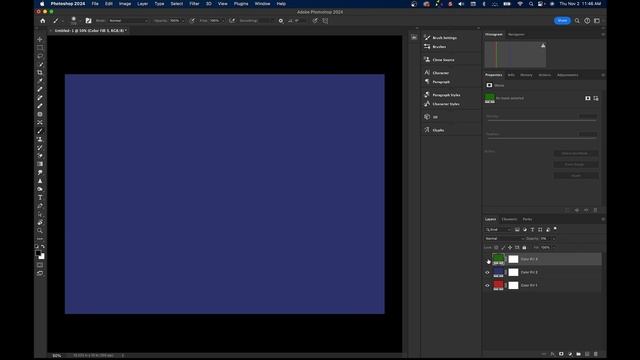Click foreground/background color swatches
Viewport: 640px width, 360px height.
[40, 255]
